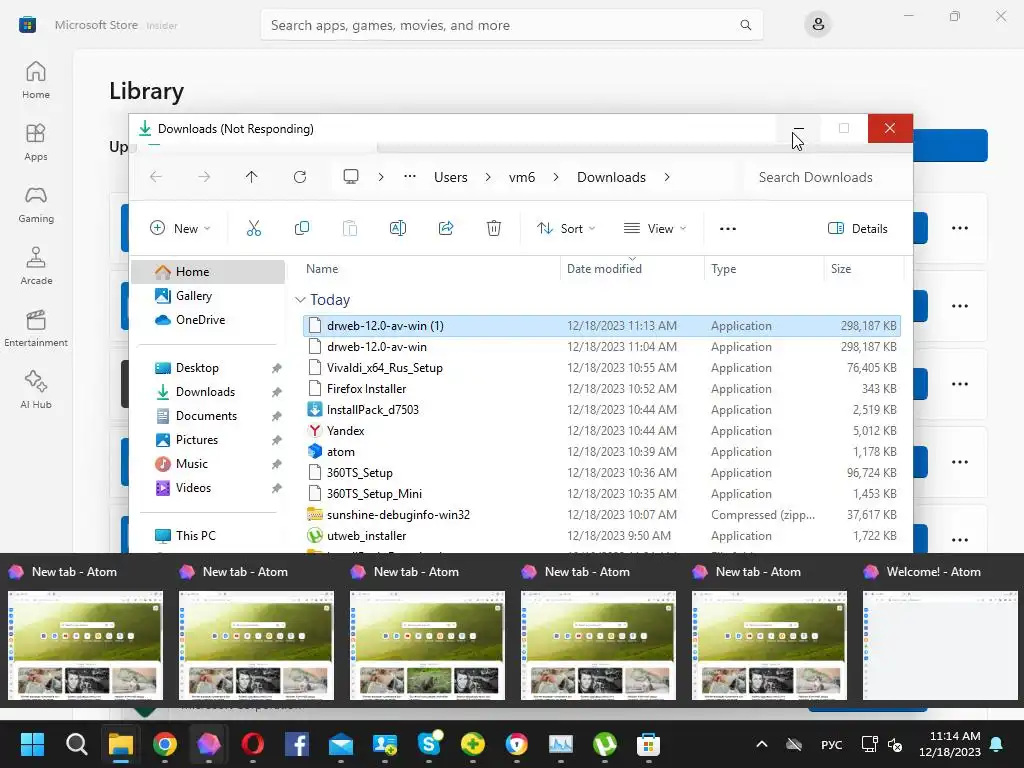The height and width of the screenshot is (768, 1024).
Task: Open Microsoft Store Home in the sidebar
Action: 36,80
